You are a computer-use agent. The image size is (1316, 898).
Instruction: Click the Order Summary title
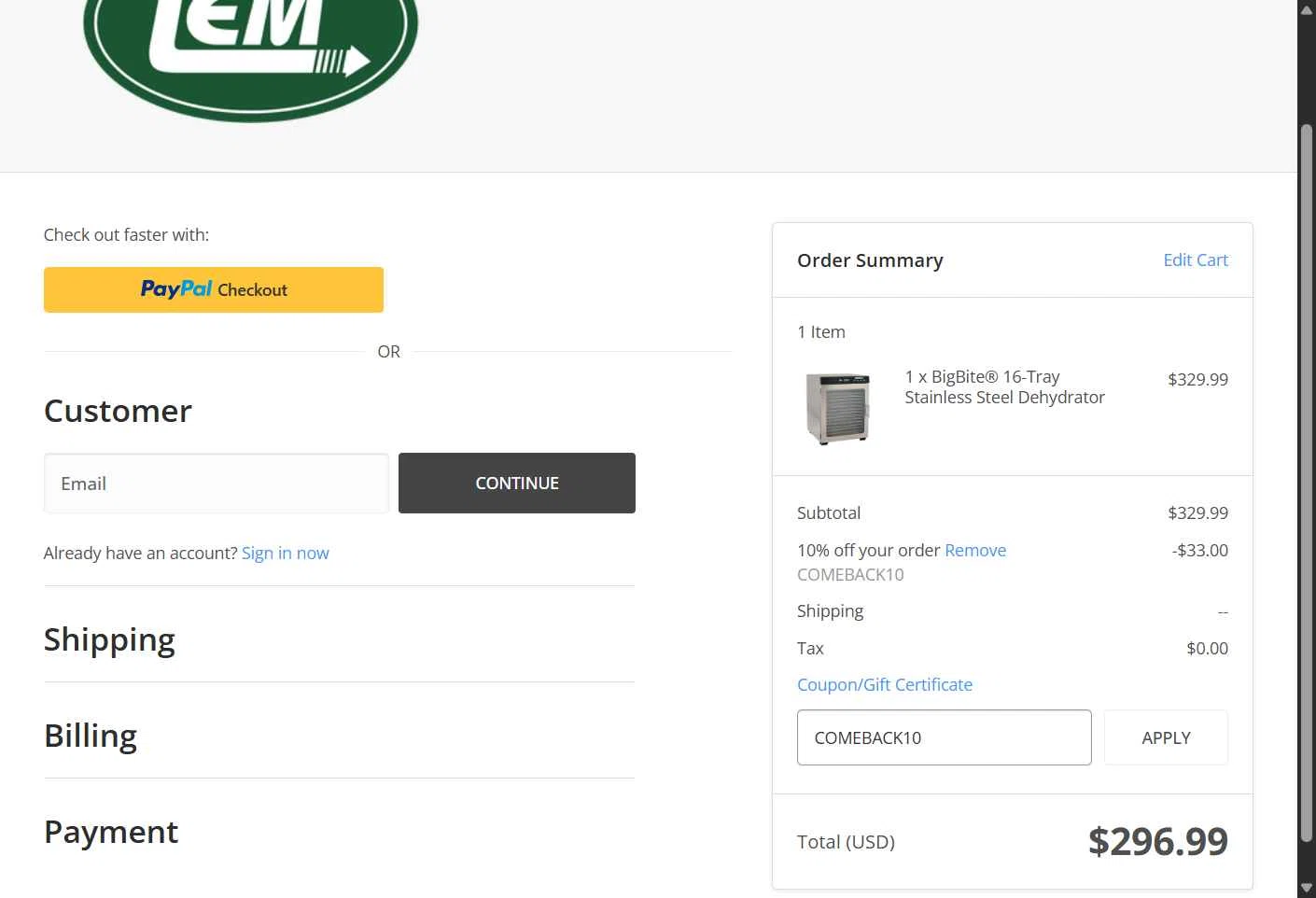pos(870,260)
